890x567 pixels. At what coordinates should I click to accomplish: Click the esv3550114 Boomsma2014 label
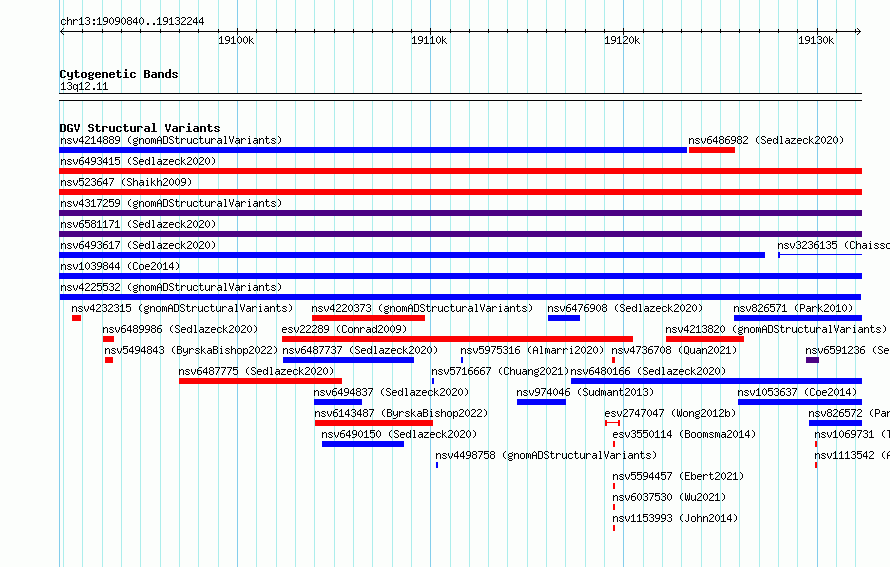point(685,434)
